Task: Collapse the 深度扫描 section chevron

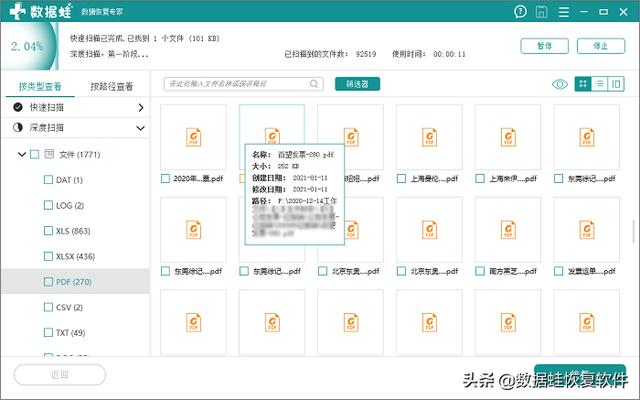Action: click(140, 128)
